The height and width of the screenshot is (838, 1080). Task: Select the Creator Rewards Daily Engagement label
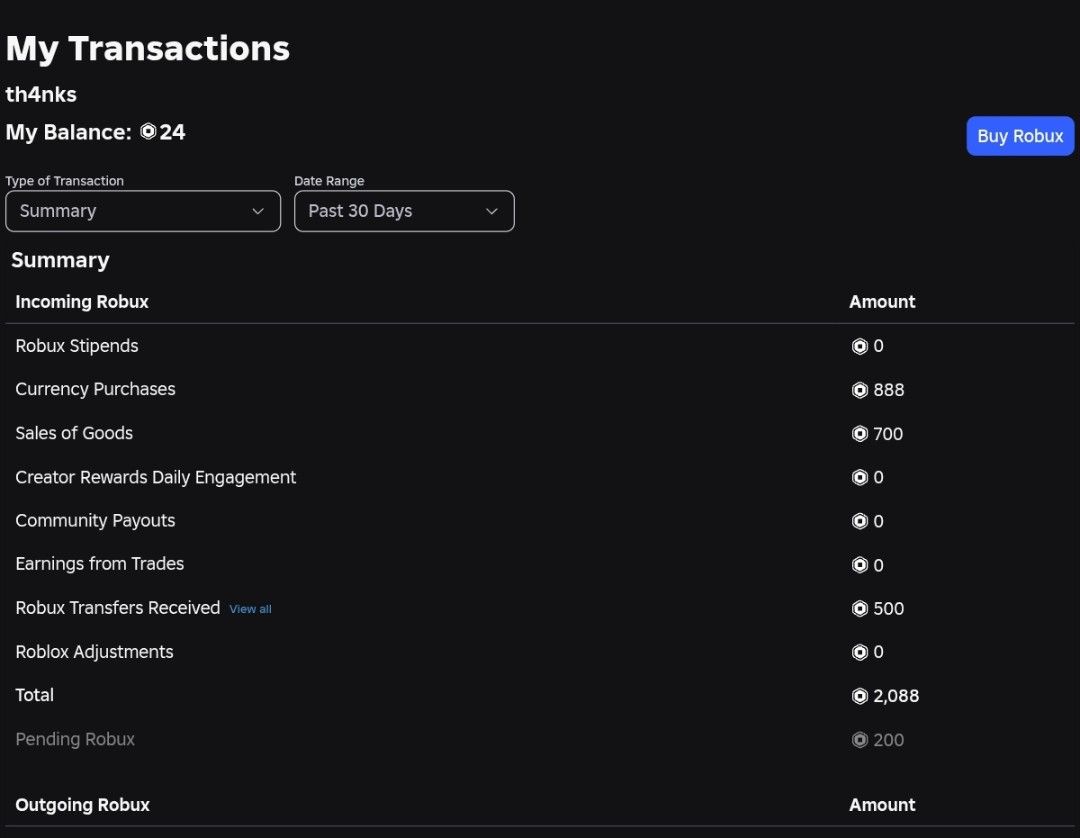click(x=156, y=477)
